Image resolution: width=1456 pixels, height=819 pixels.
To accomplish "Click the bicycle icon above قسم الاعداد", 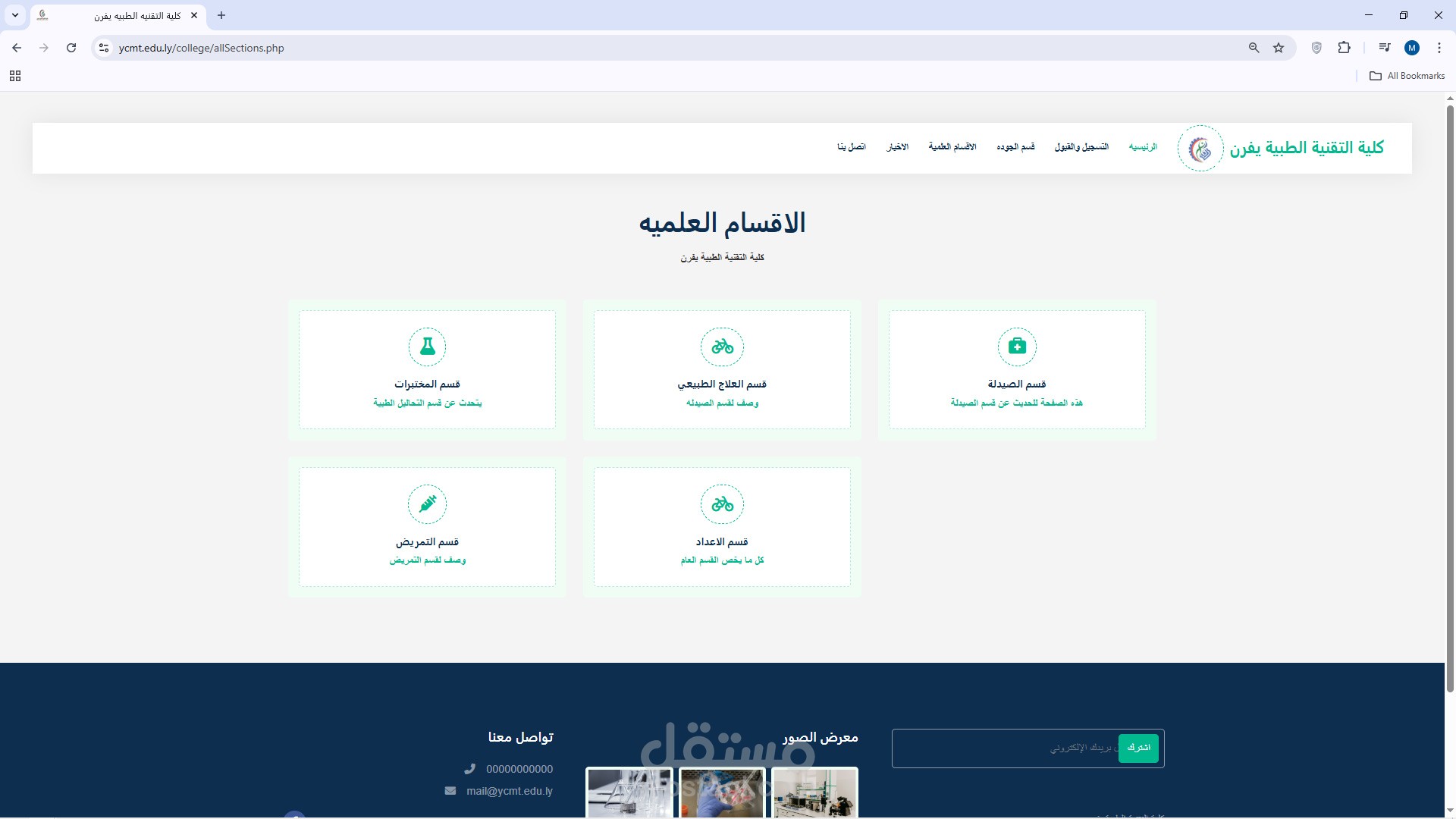I will click(x=722, y=504).
